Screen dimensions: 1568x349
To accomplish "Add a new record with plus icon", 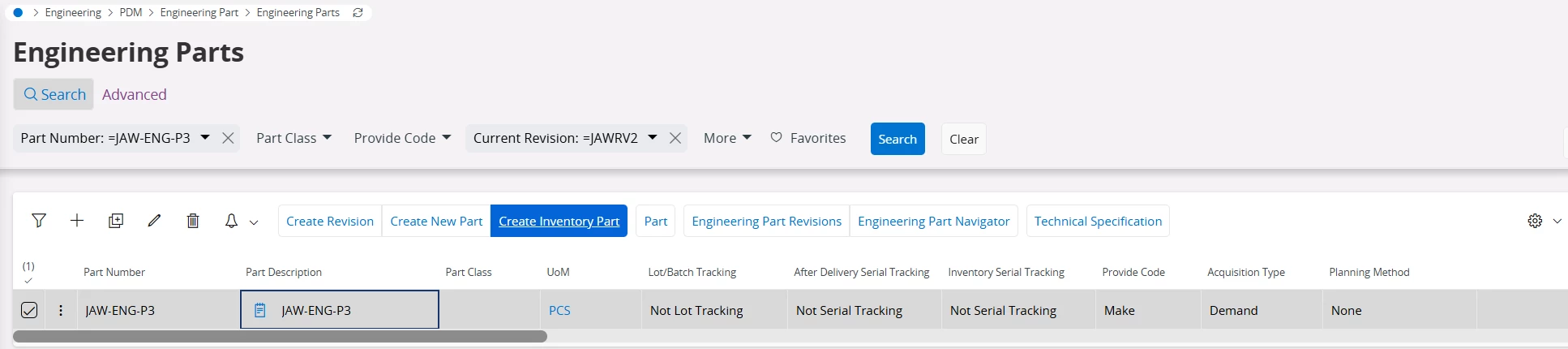I will pyautogui.click(x=77, y=221).
